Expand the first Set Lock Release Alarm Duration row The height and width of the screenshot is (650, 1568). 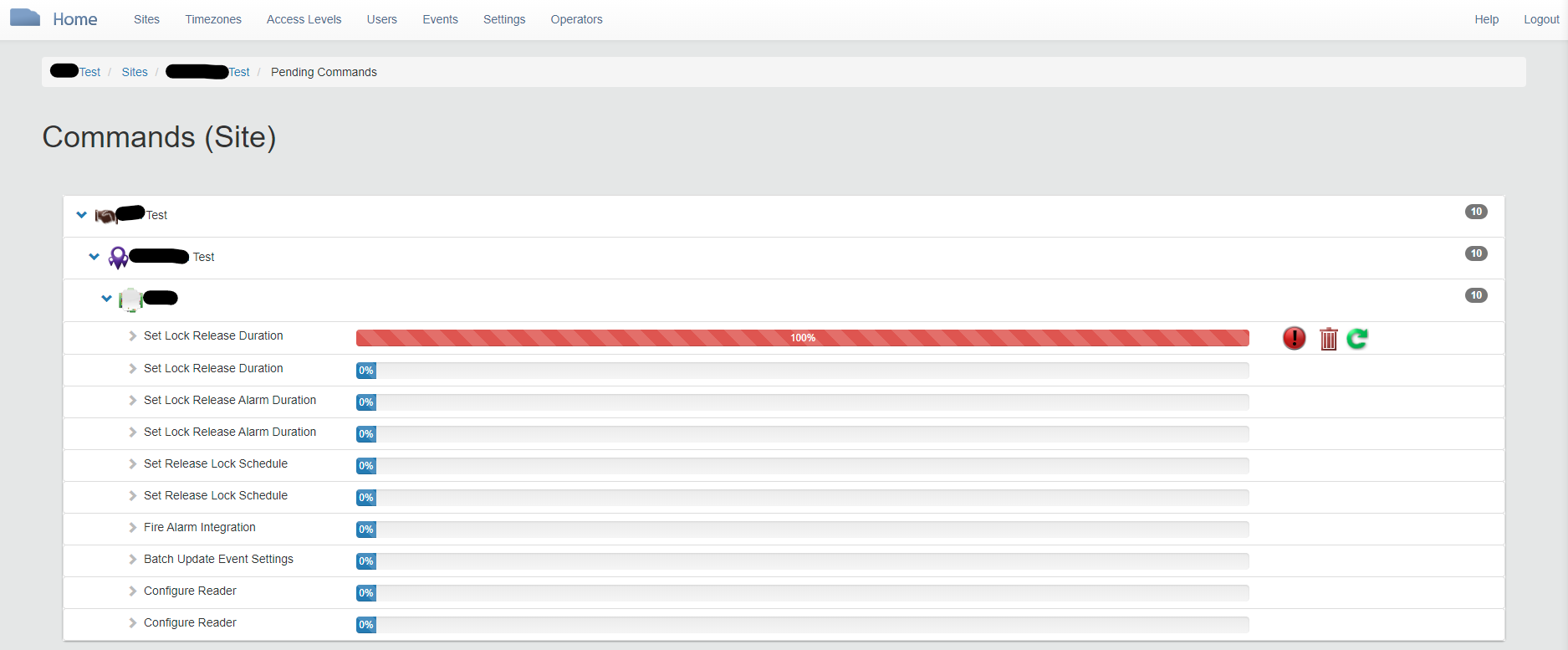coord(133,401)
